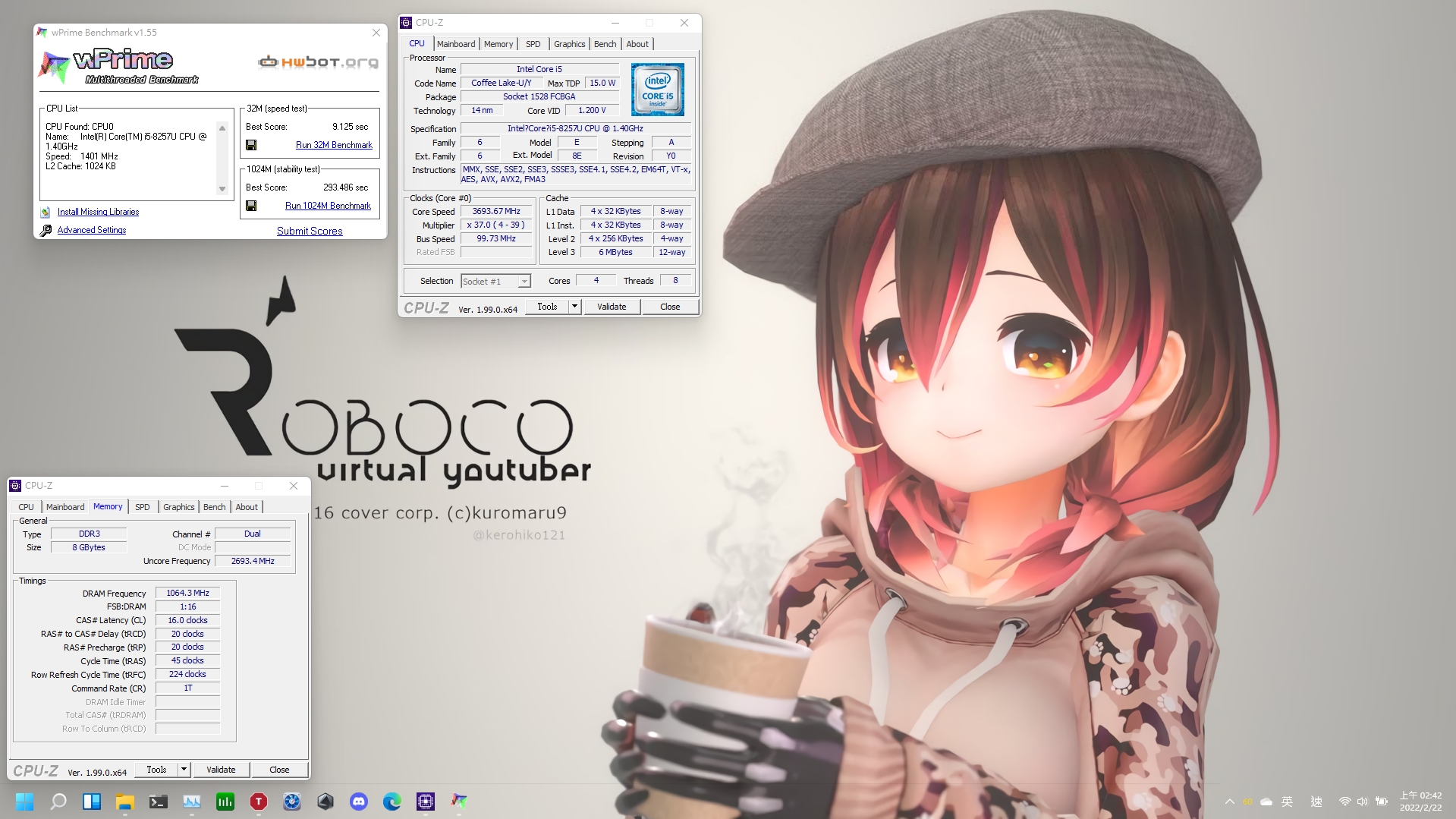The height and width of the screenshot is (819, 1456).
Task: Click Validate in top CPU-Z window
Action: tap(612, 307)
